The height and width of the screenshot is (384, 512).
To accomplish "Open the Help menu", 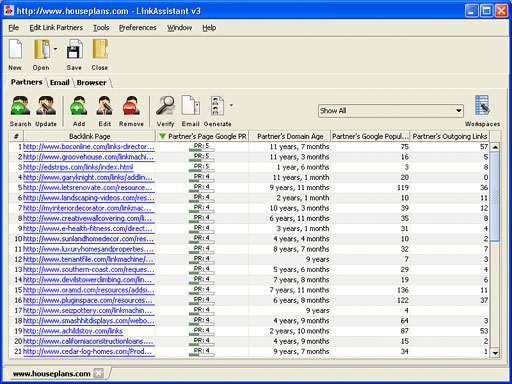I will [209, 28].
